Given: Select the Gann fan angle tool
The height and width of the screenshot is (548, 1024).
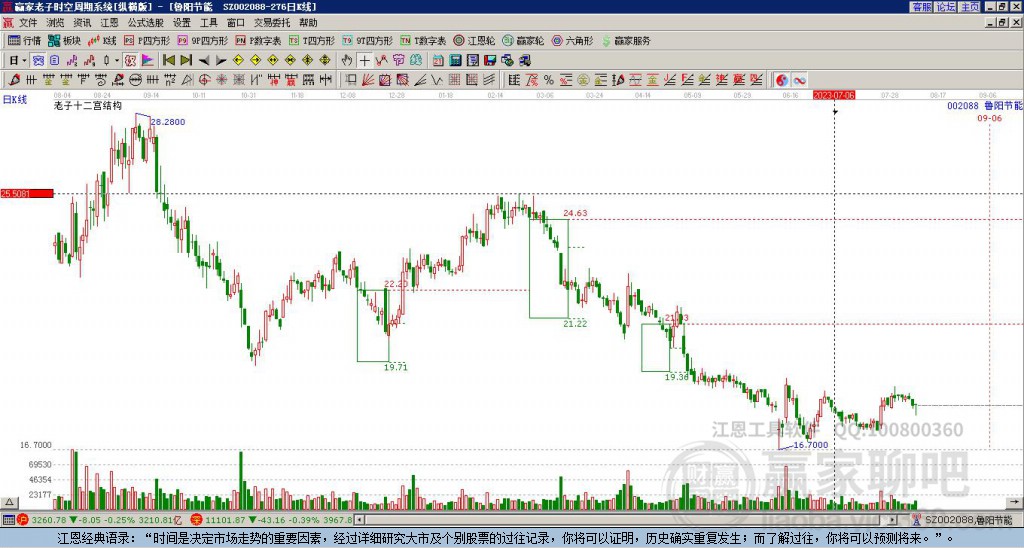Looking at the screenshot, I should click(x=368, y=80).
